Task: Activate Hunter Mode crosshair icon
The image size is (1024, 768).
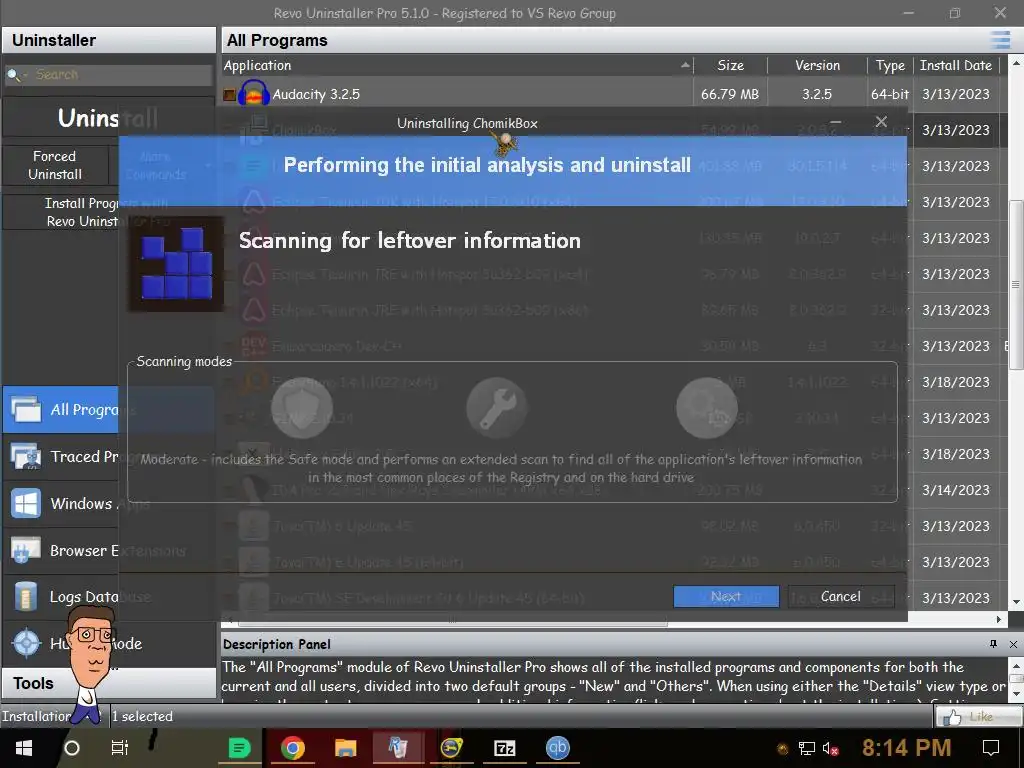Action: [x=26, y=643]
